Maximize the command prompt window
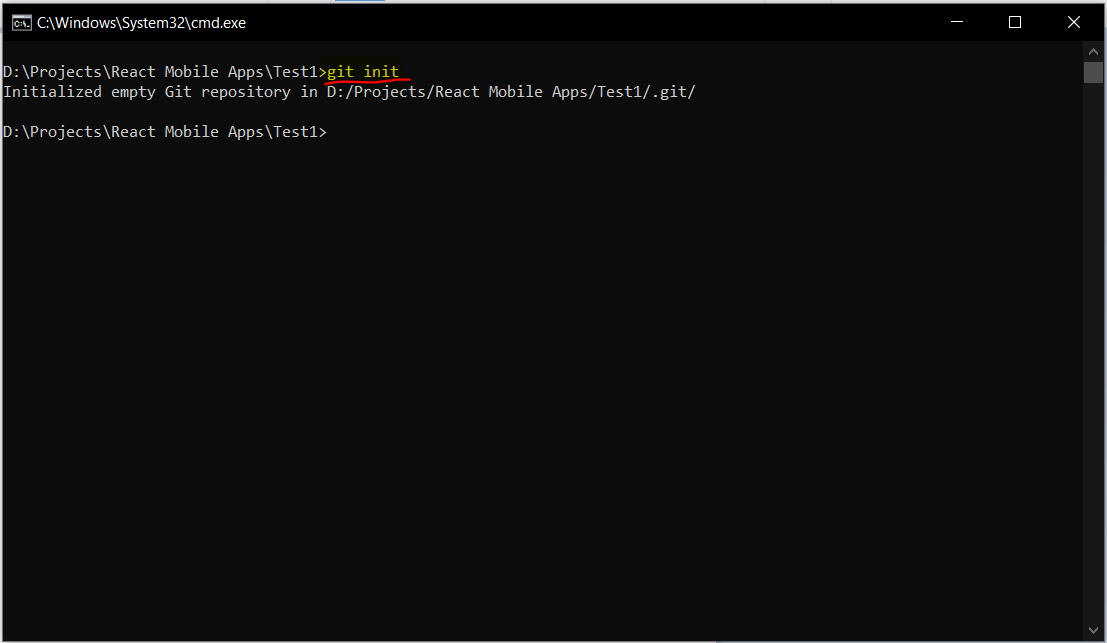The width and height of the screenshot is (1107, 643). click(x=1015, y=21)
